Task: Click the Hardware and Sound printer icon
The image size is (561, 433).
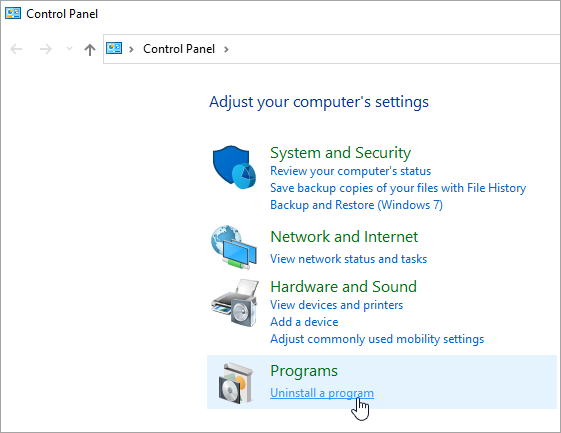Action: tap(235, 303)
